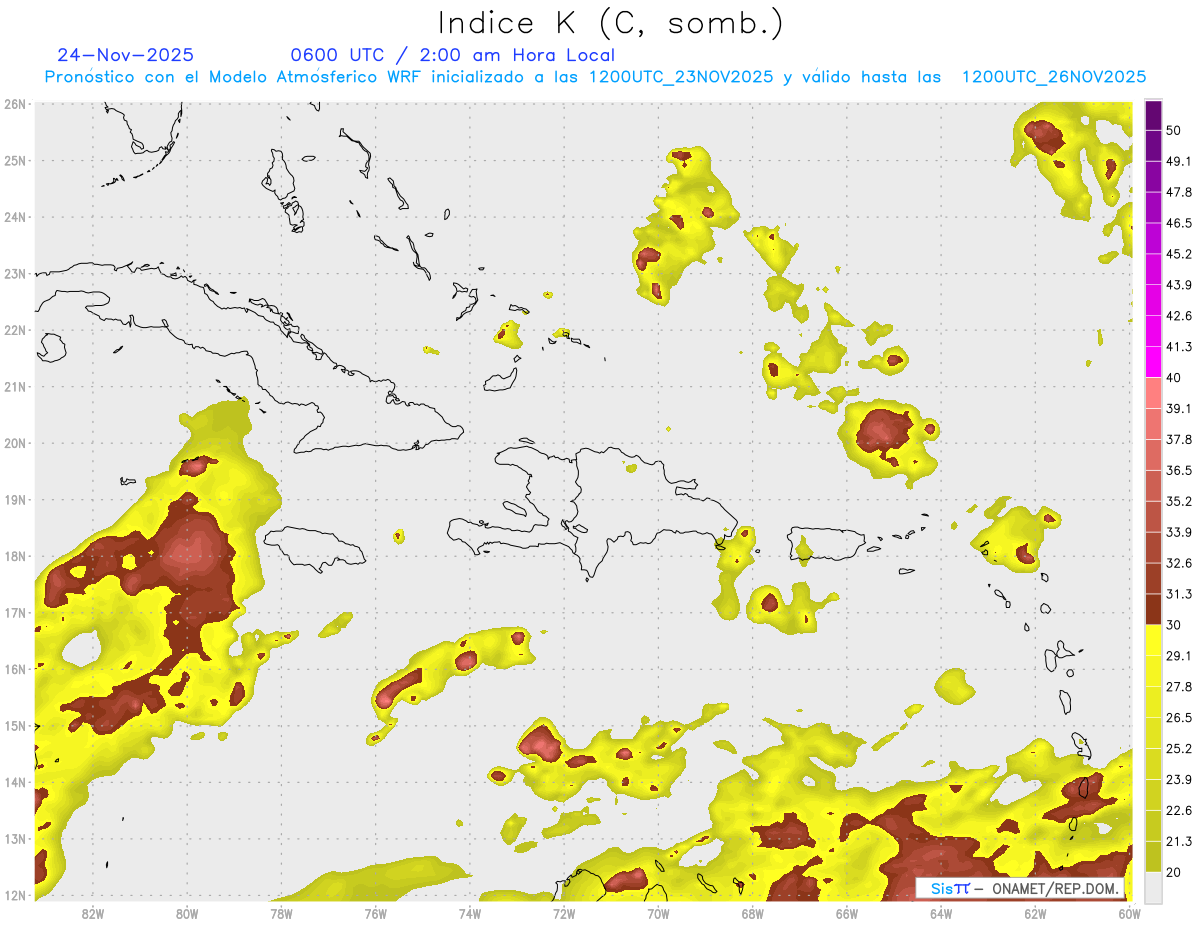Click the latitude label "17N"
Viewport: 1200px width, 927px height.
[15, 613]
